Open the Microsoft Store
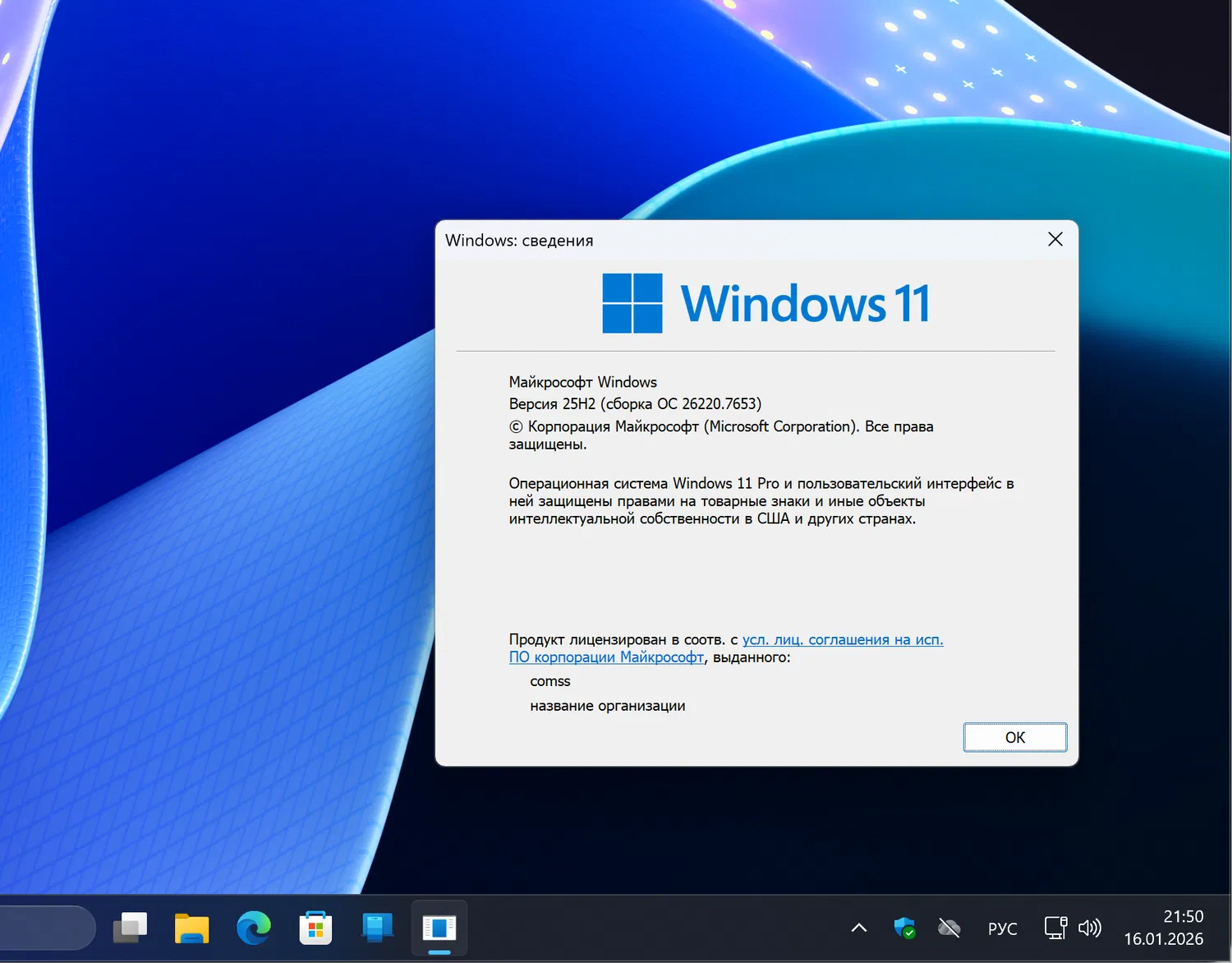This screenshot has height=963, width=1232. 315,928
